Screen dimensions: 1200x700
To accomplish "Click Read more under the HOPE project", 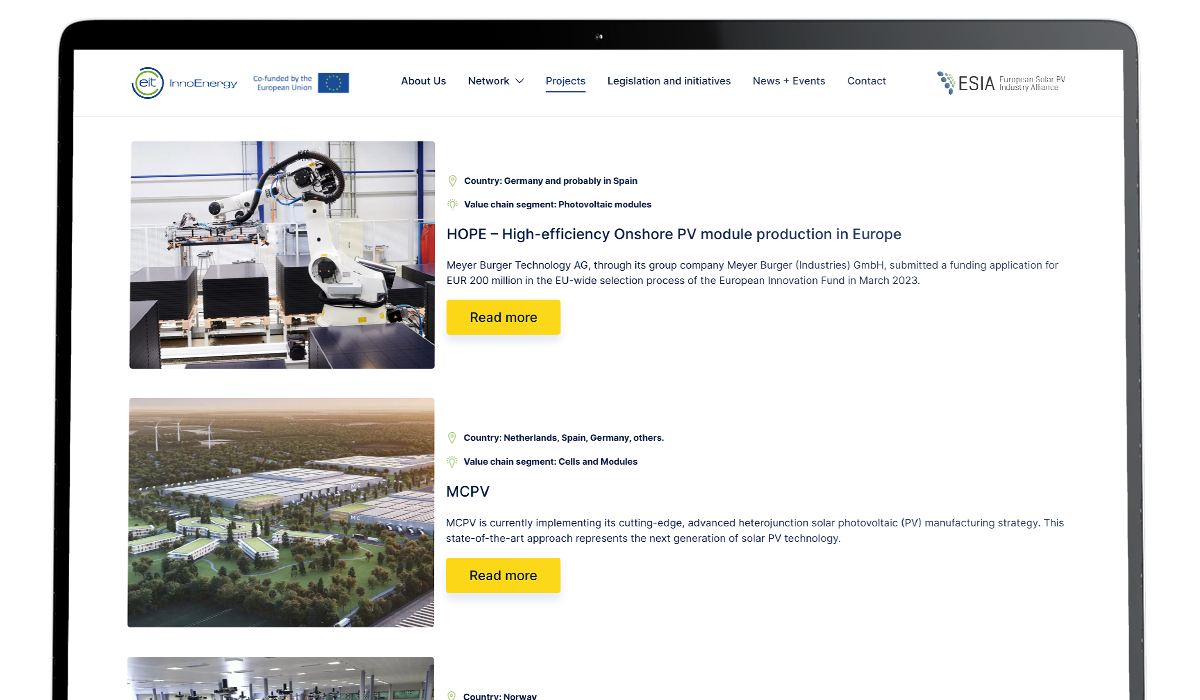I will [x=503, y=317].
